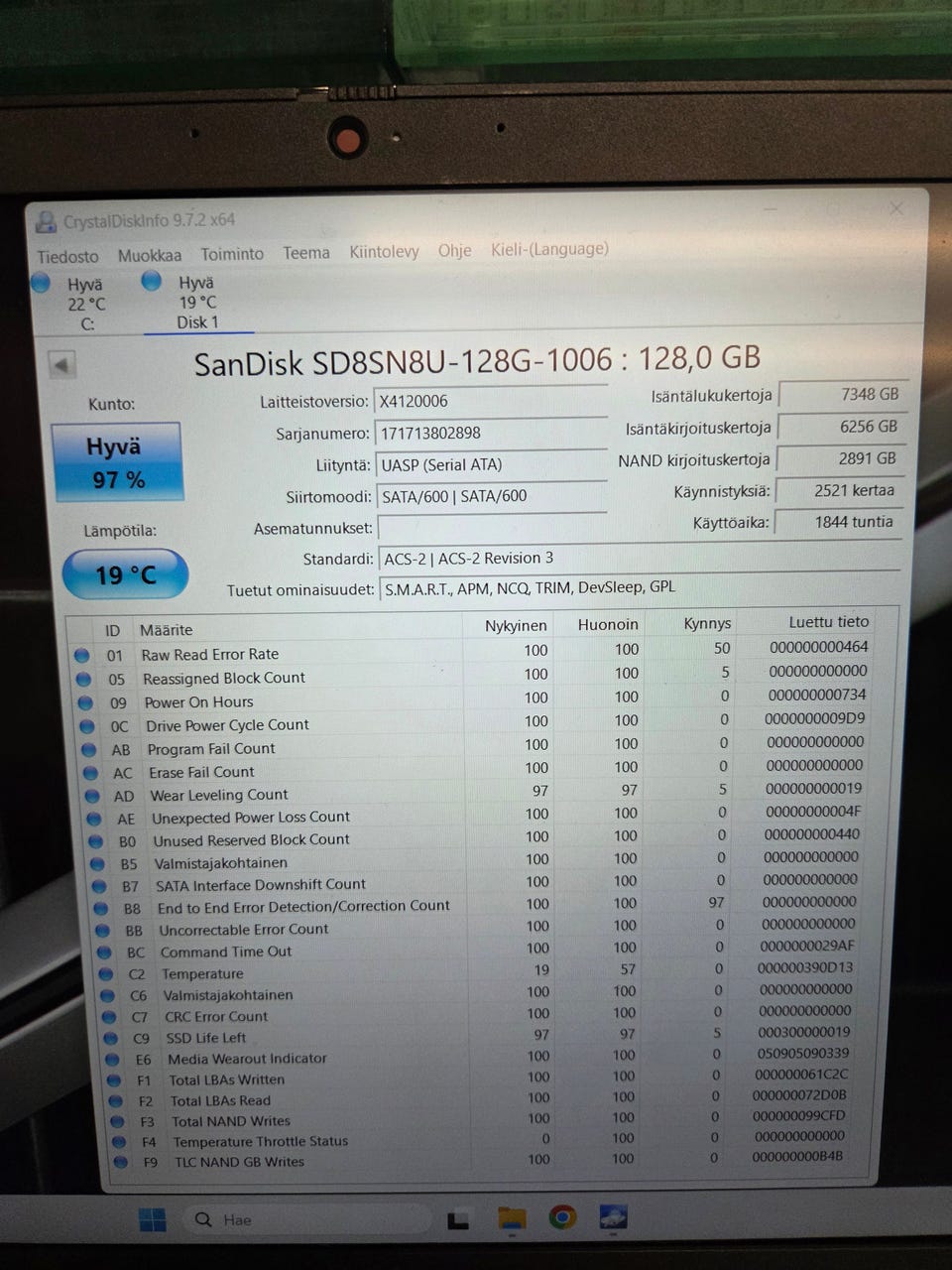
Task: Click the Määrite column header
Action: 167,630
